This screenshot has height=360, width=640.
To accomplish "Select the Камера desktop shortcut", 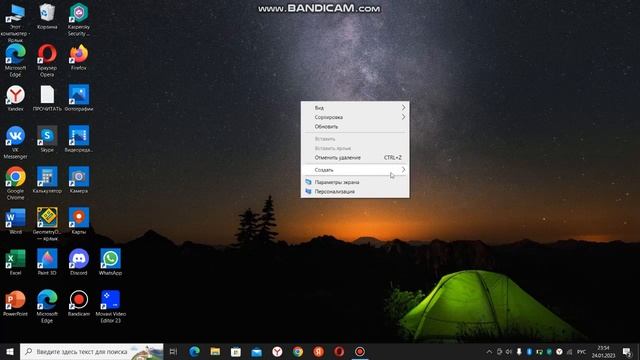I will (x=79, y=180).
